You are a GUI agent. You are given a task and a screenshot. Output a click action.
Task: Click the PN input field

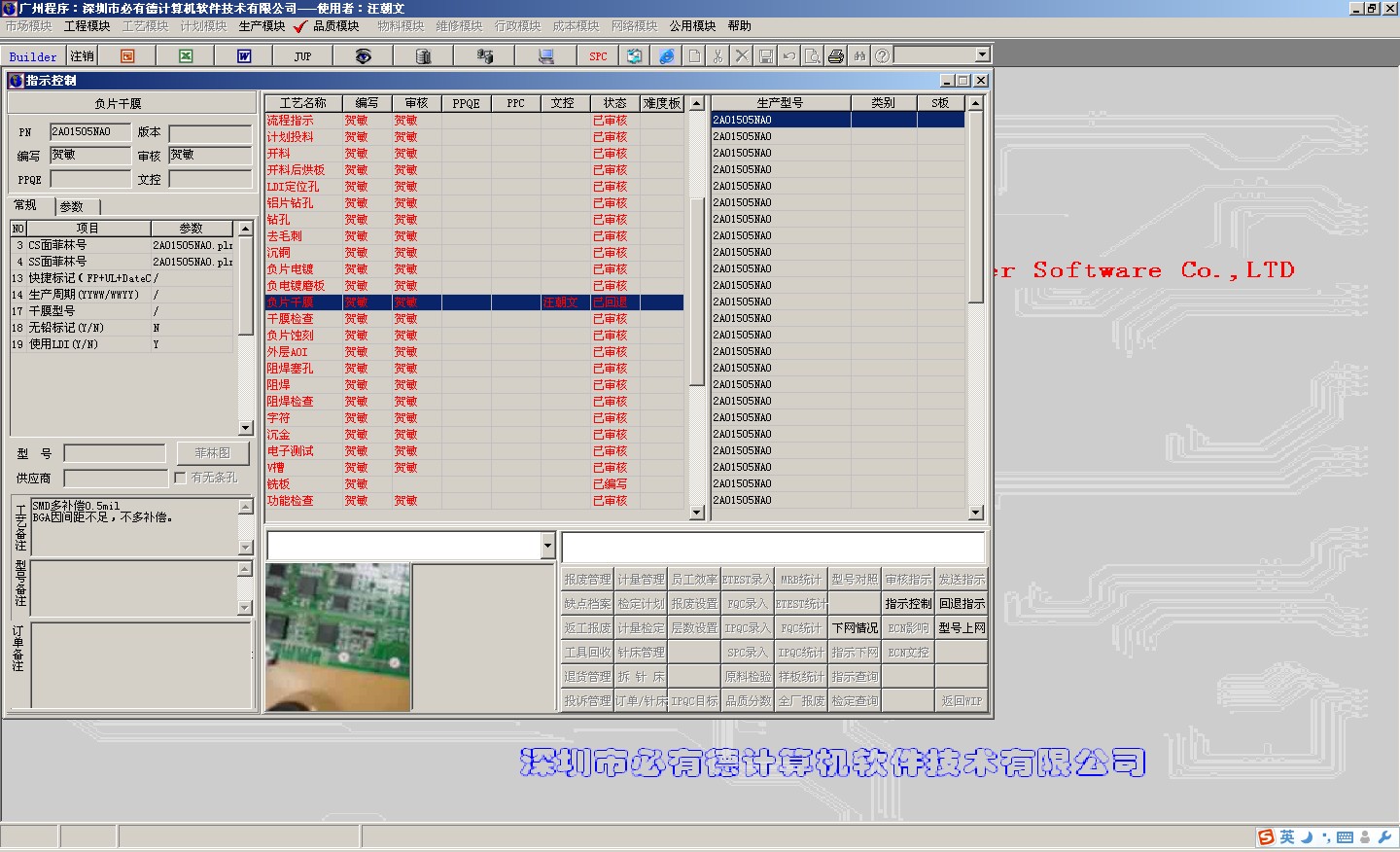point(90,131)
